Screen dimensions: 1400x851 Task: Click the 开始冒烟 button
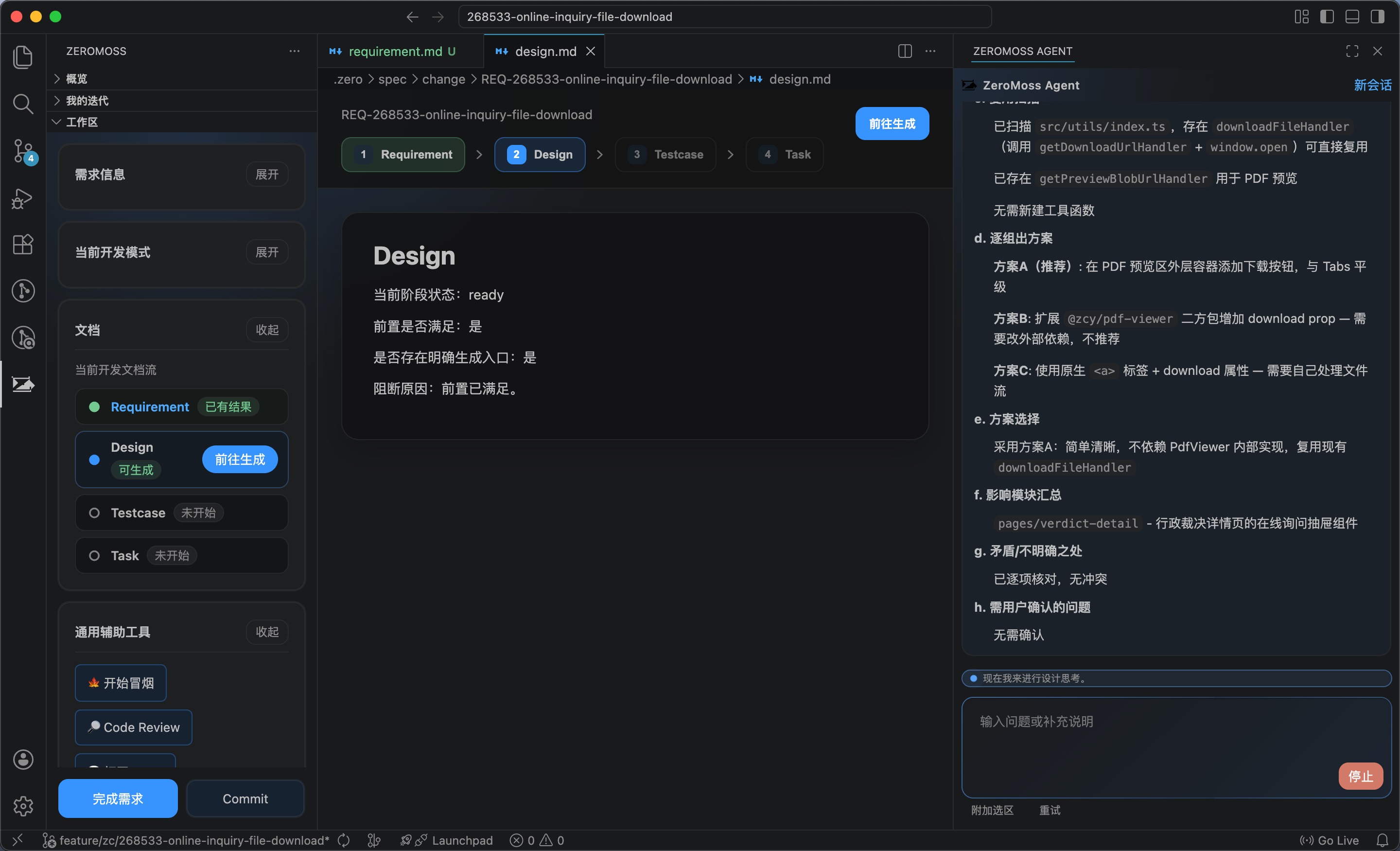pyautogui.click(x=121, y=683)
